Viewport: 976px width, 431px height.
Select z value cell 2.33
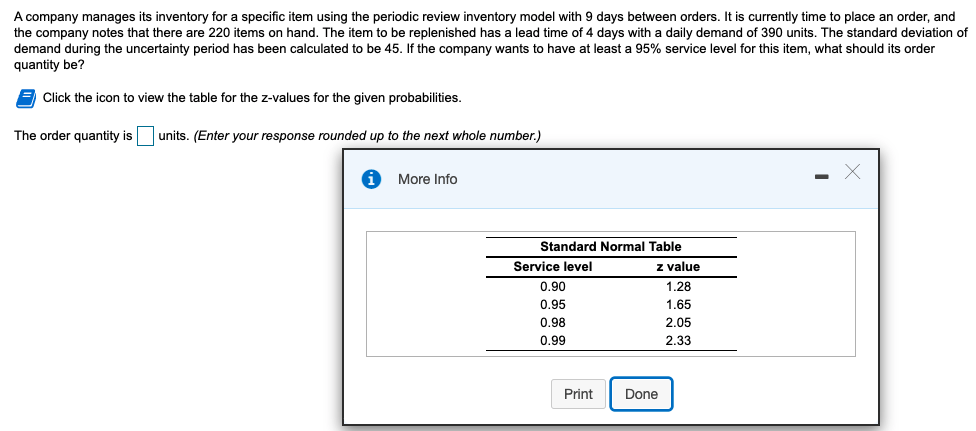pos(678,341)
